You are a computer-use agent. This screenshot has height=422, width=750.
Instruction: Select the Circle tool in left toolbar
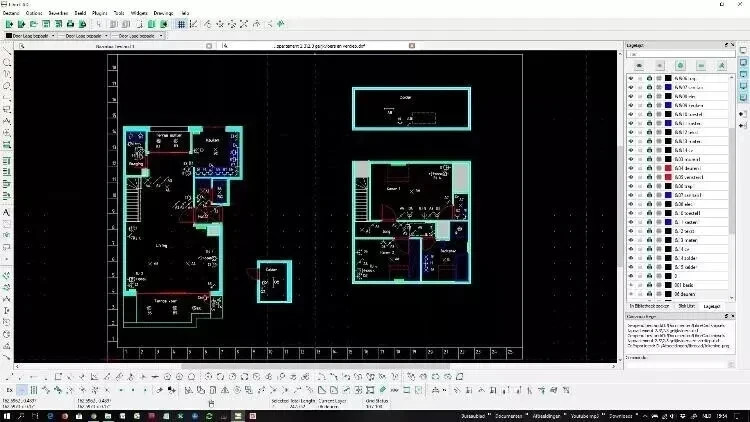[6, 63]
